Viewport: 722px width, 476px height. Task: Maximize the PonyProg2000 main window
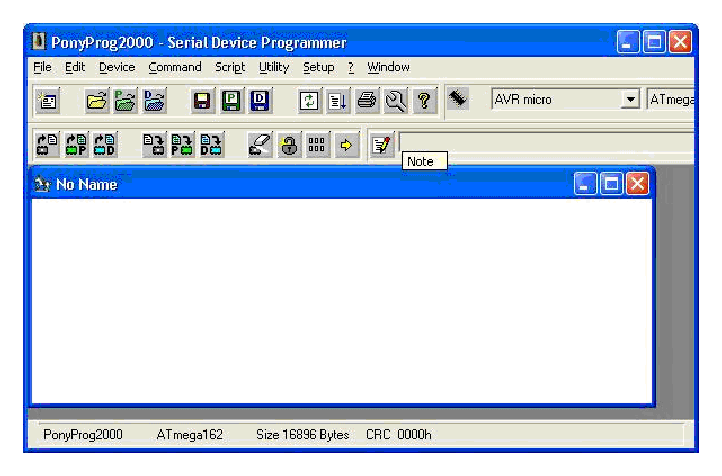click(x=654, y=42)
